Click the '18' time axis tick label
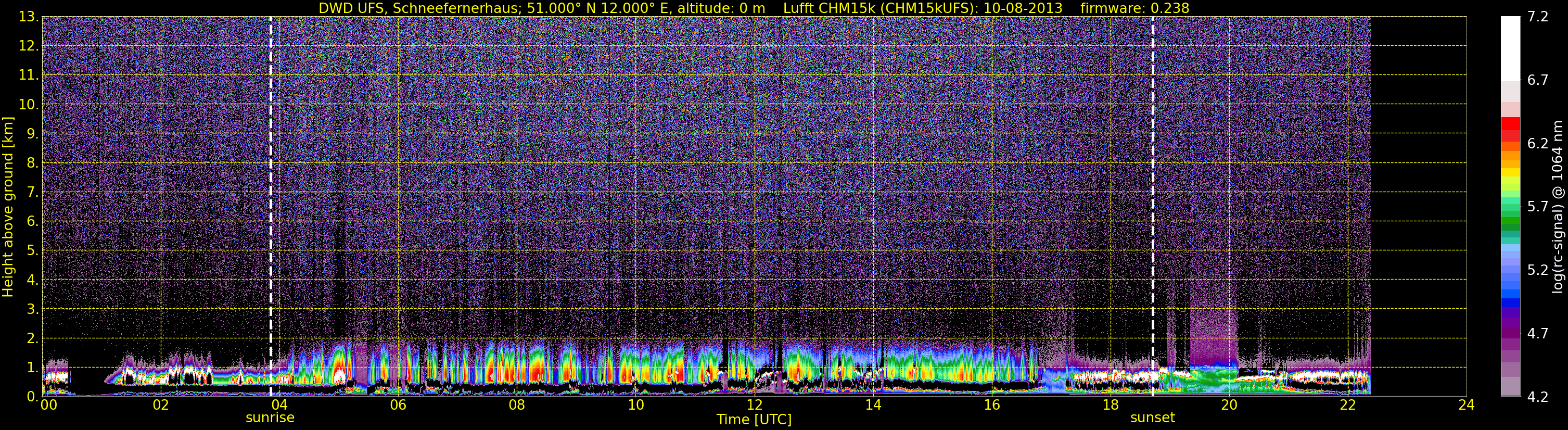Screen dimensions: 1568x430 point(1110,406)
